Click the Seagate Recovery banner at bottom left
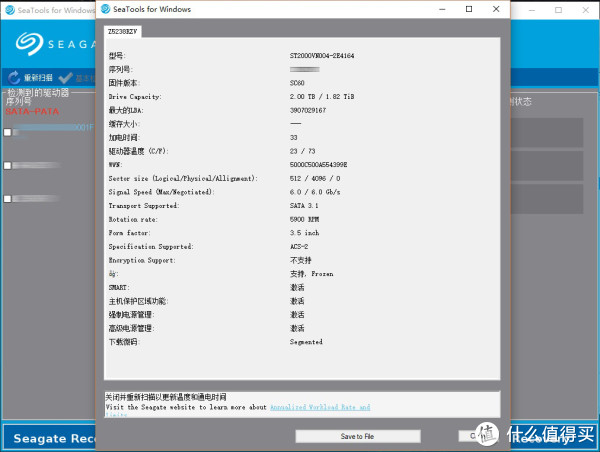 48,438
